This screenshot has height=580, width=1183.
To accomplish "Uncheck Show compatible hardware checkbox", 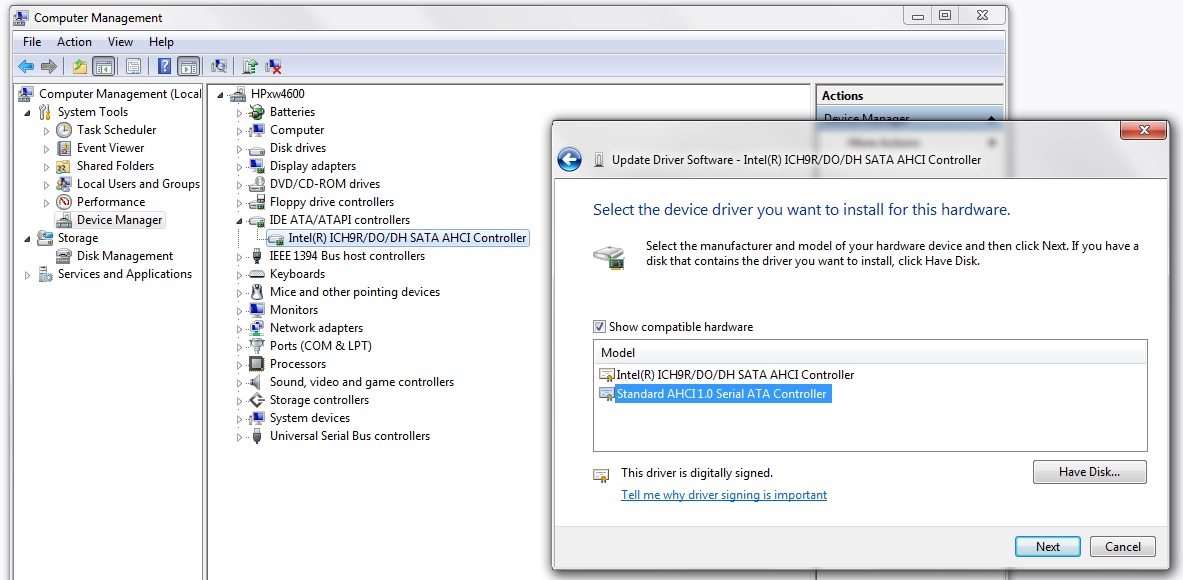I will pyautogui.click(x=599, y=327).
